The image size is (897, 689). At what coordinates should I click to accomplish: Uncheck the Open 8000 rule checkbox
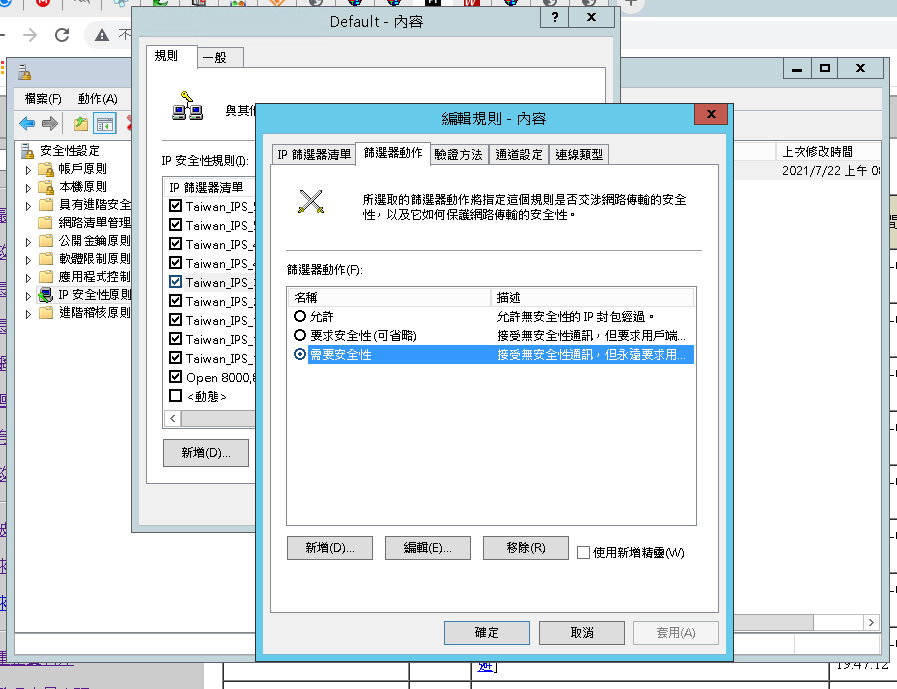[x=176, y=377]
